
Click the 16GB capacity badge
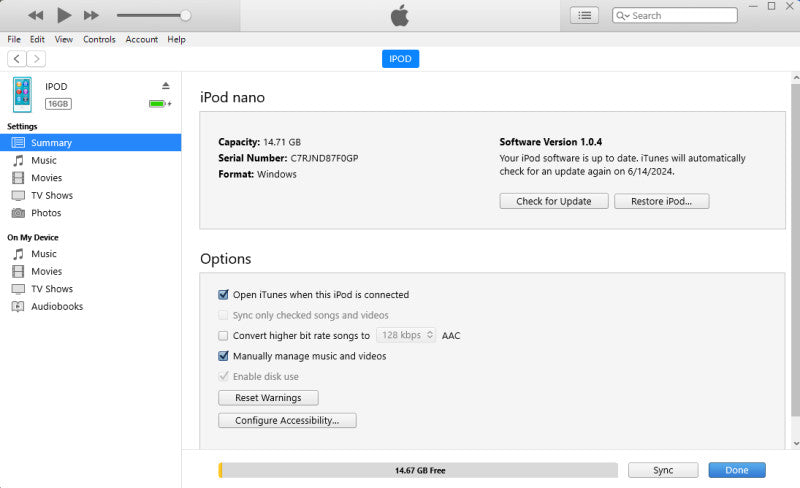[58, 104]
